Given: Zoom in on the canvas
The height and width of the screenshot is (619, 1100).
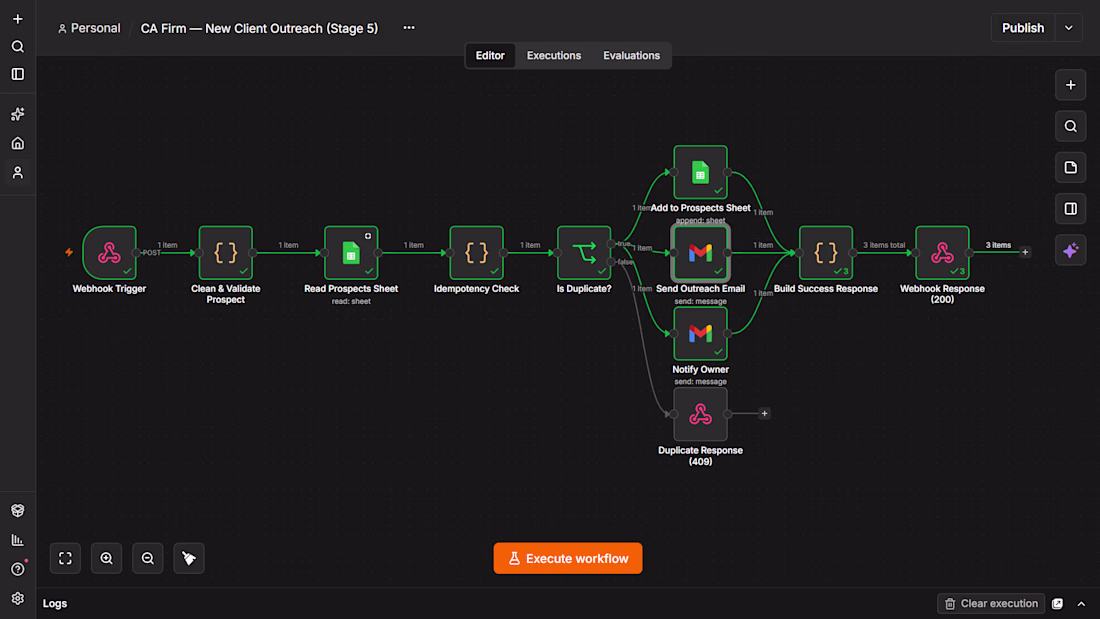Looking at the screenshot, I should pyautogui.click(x=107, y=559).
